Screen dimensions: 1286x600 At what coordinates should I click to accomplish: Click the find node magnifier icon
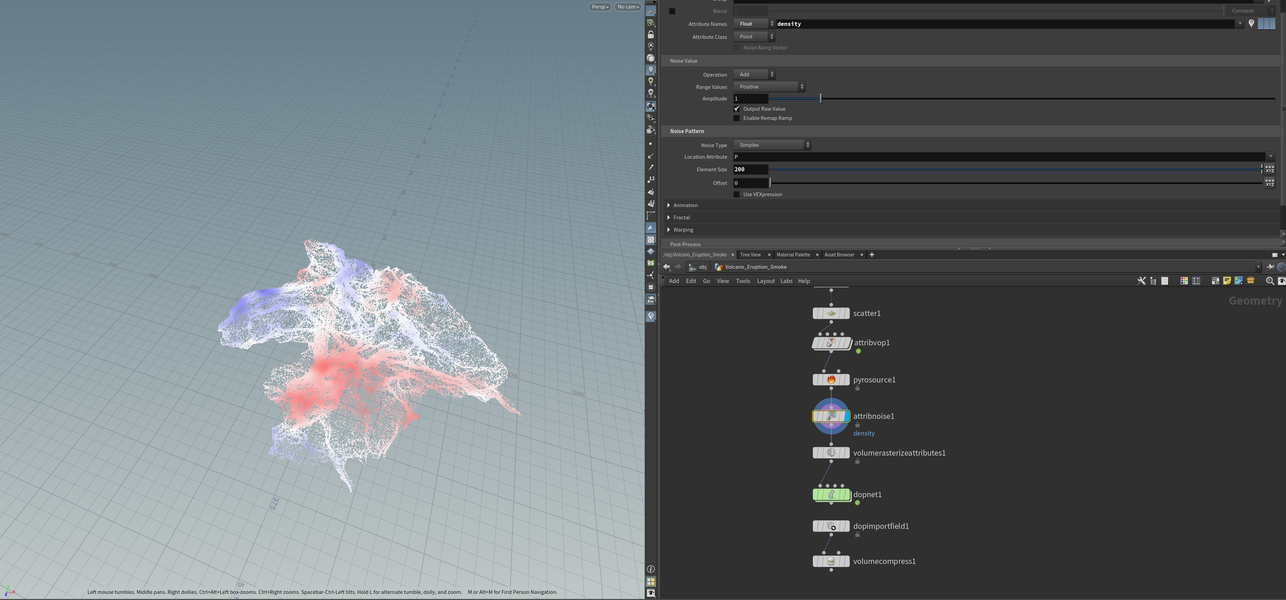click(x=1270, y=281)
